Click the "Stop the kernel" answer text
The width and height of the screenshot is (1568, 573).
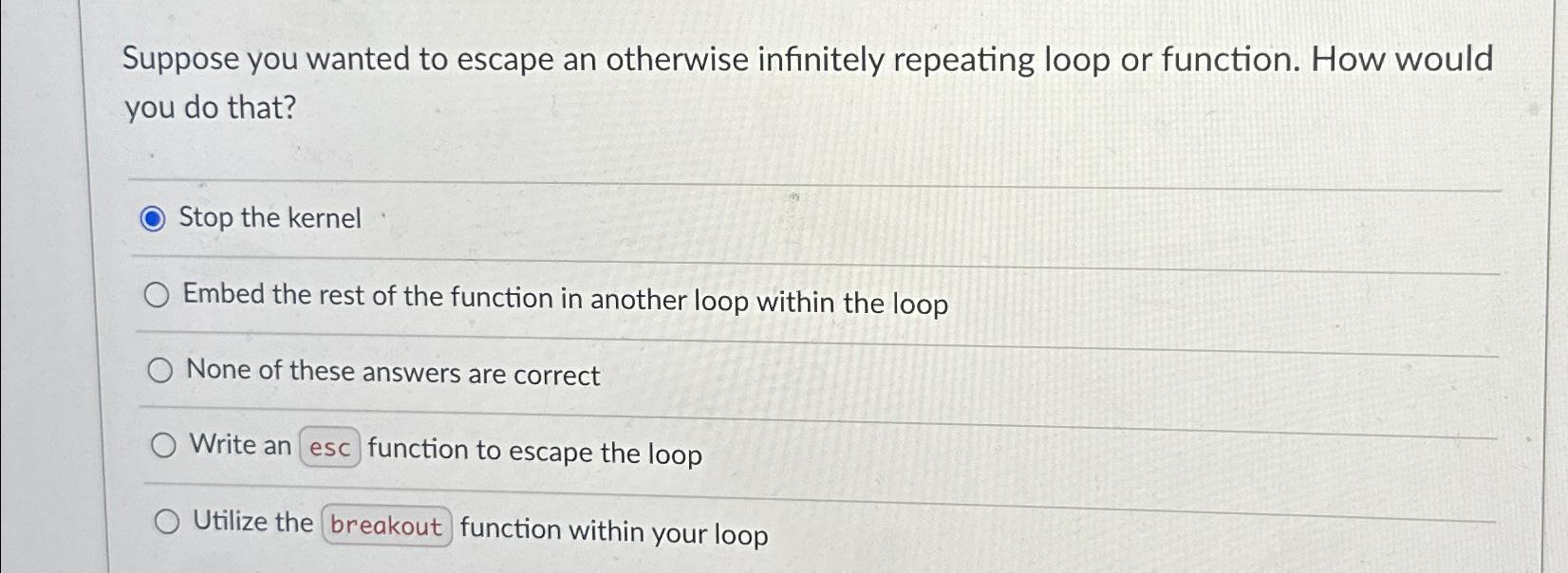(271, 219)
